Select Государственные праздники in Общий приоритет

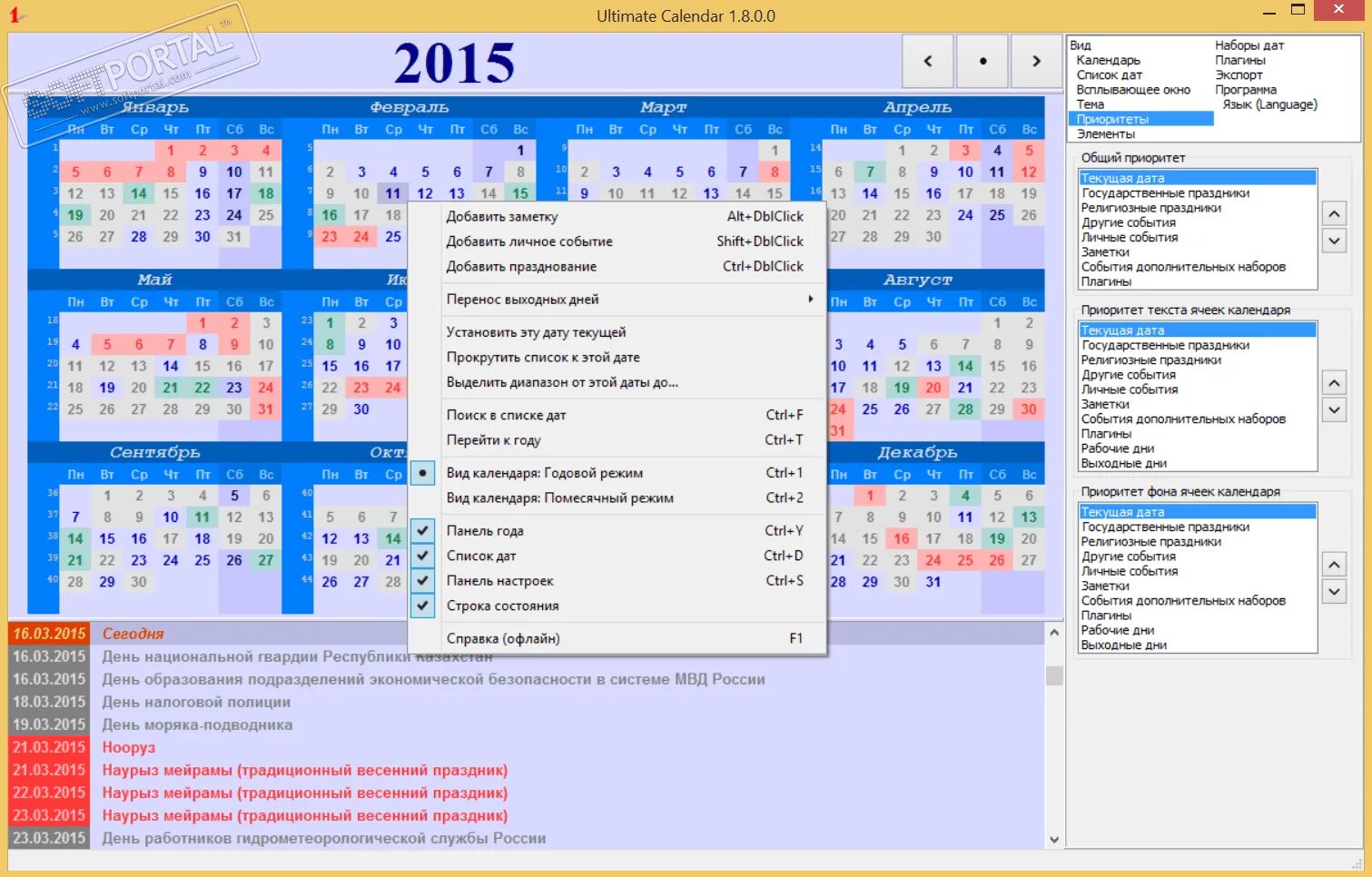[x=1165, y=193]
